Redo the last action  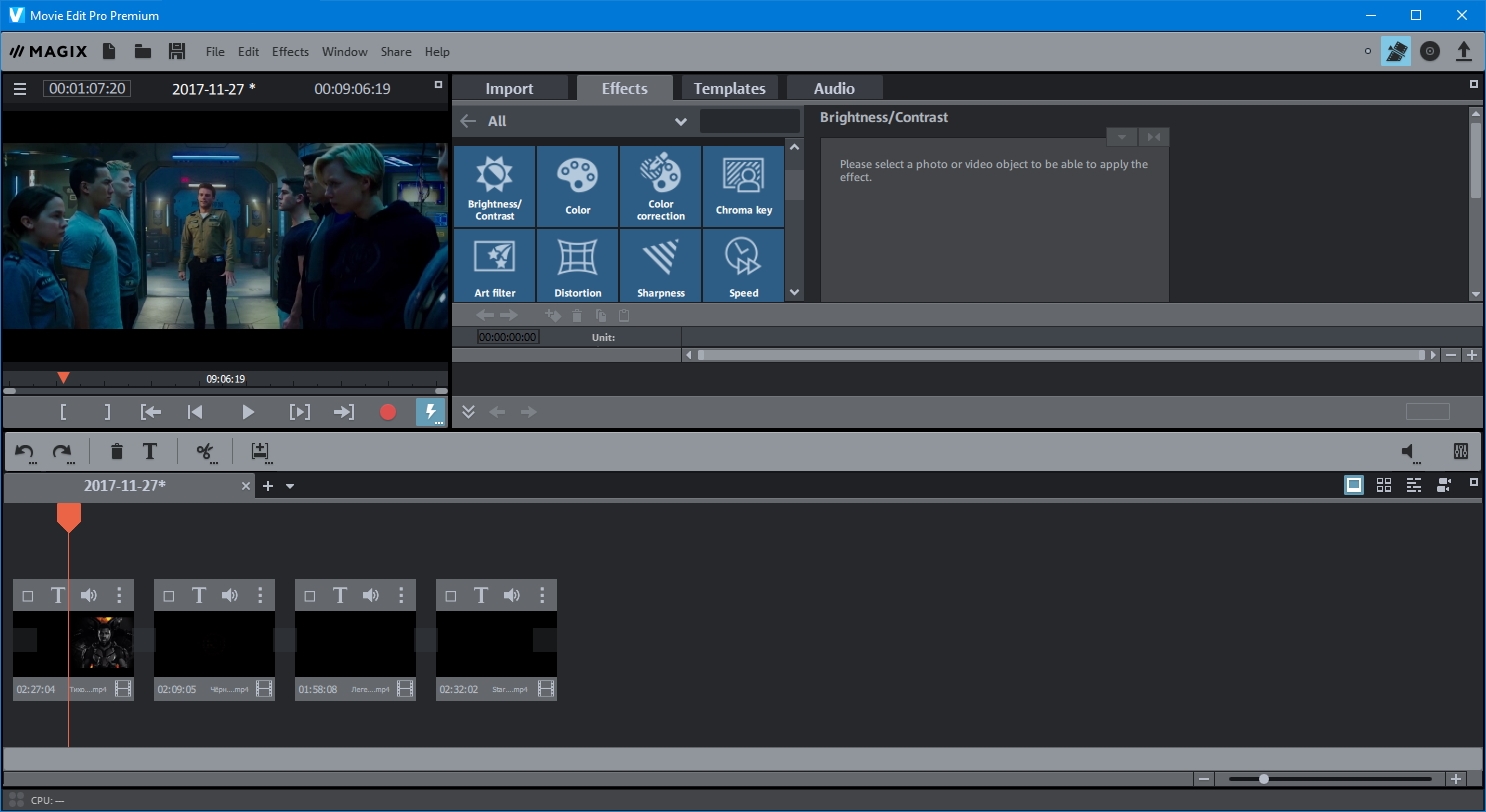pos(62,452)
